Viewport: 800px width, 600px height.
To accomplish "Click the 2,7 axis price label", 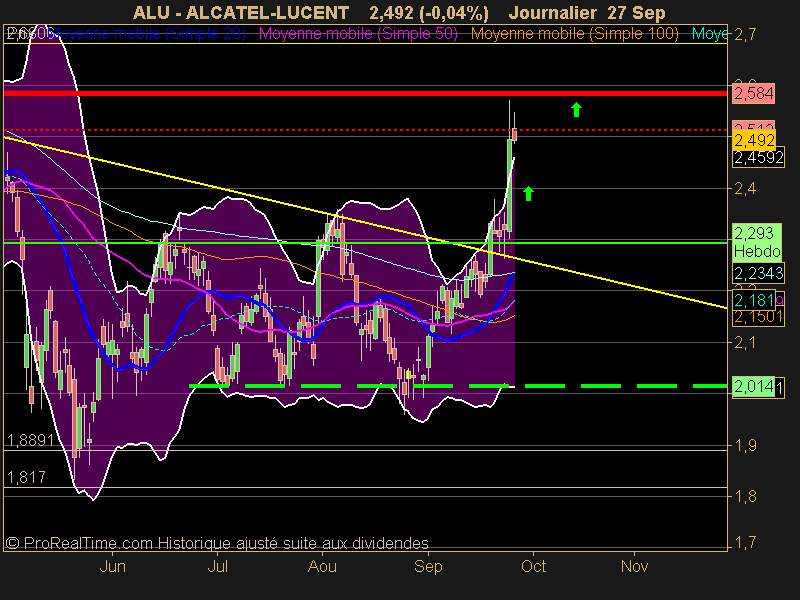I will (745, 35).
